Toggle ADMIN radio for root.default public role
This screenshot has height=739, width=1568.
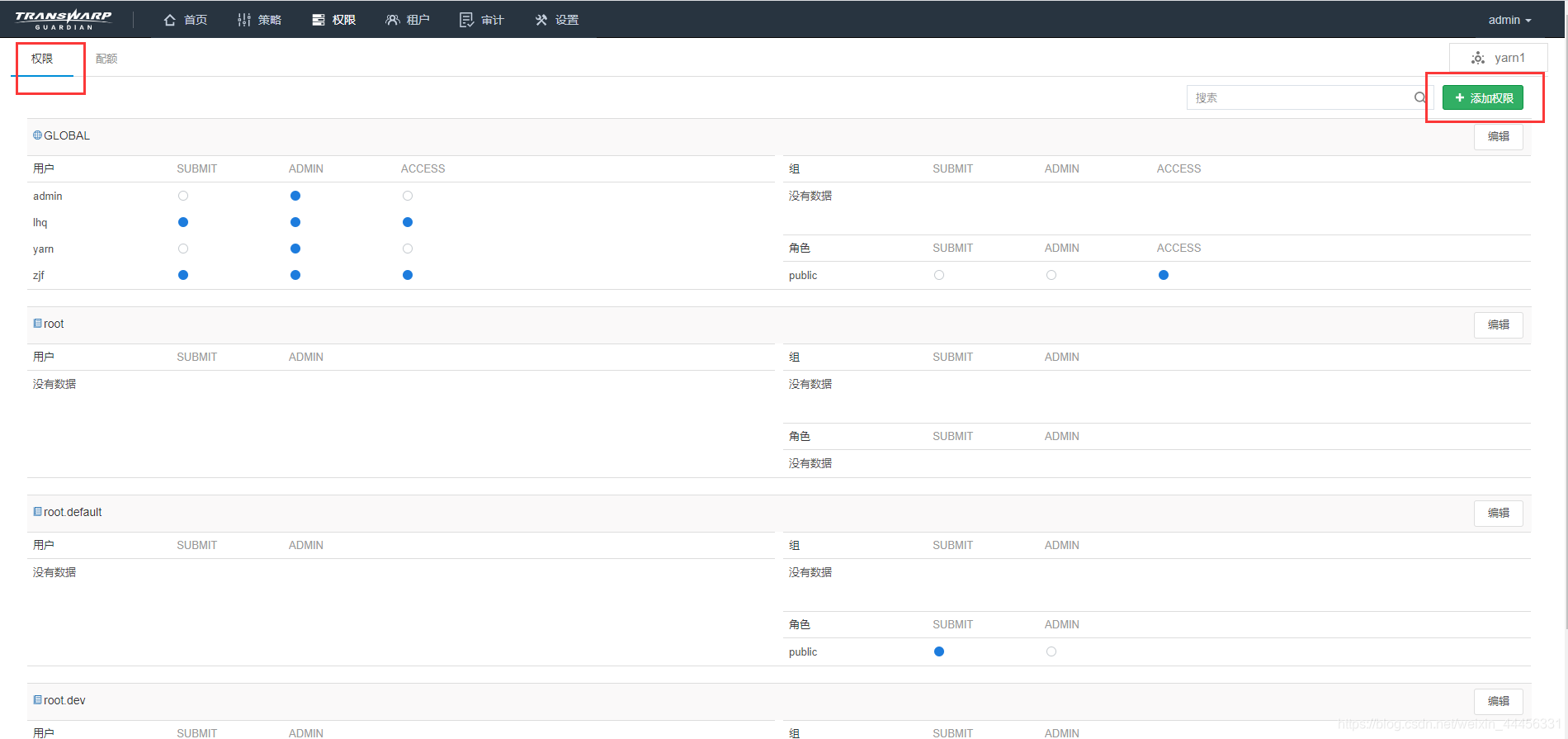(1051, 651)
